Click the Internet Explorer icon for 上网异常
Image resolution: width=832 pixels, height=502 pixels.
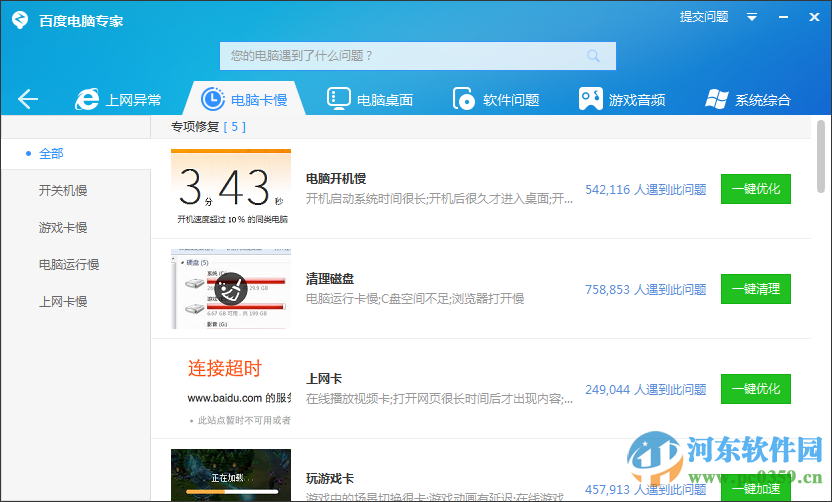click(87, 99)
